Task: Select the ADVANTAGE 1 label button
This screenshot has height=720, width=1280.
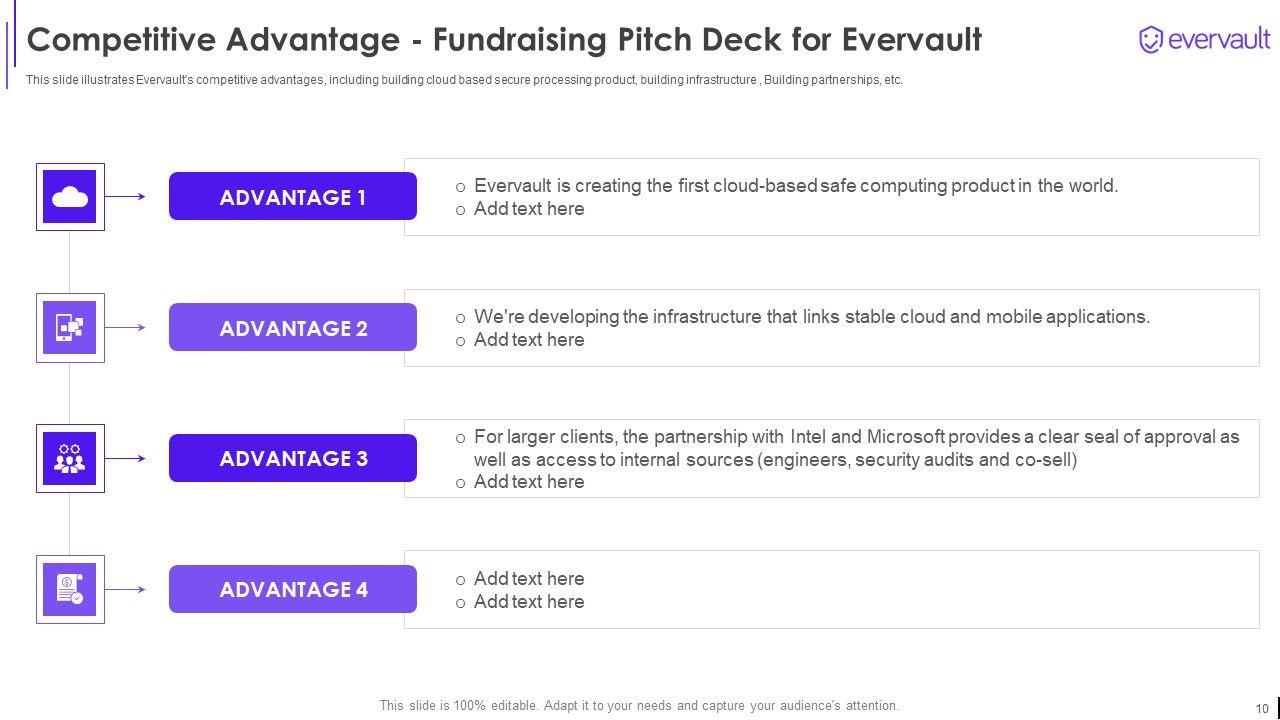Action: tap(293, 197)
